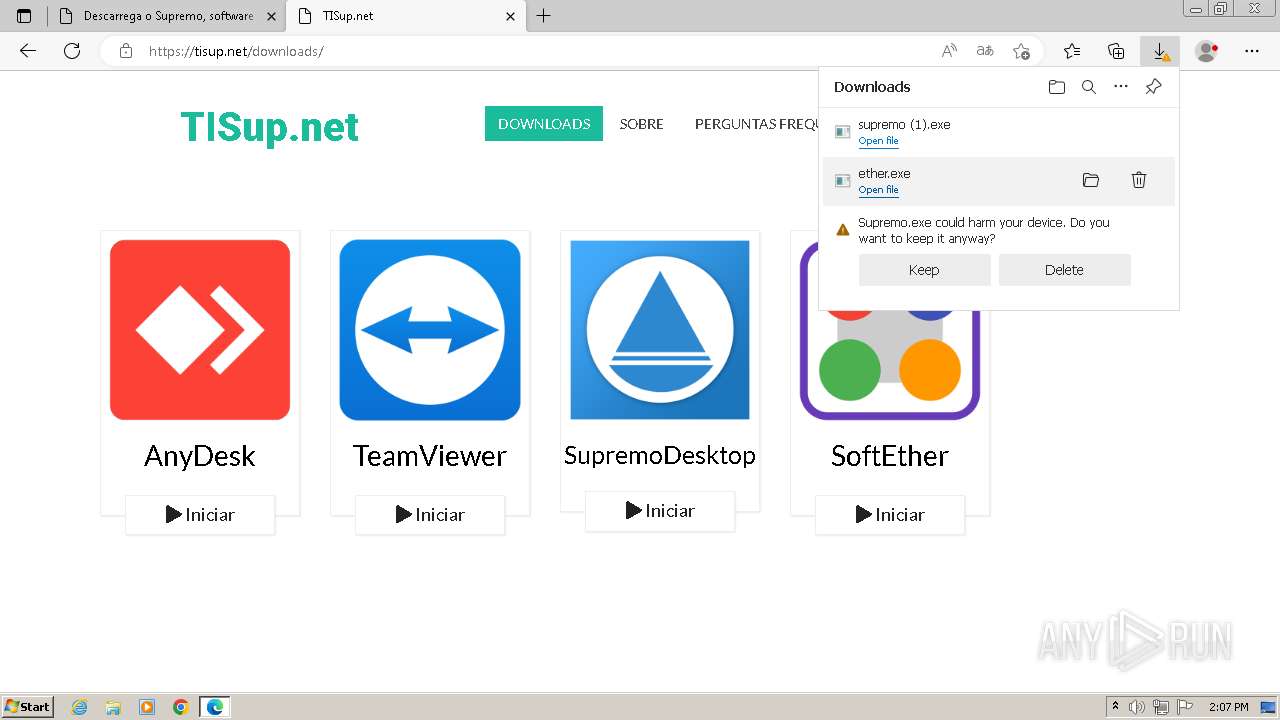Keep the flagged Supremo.exe download
Screen dimensions: 1280x720
(924, 270)
